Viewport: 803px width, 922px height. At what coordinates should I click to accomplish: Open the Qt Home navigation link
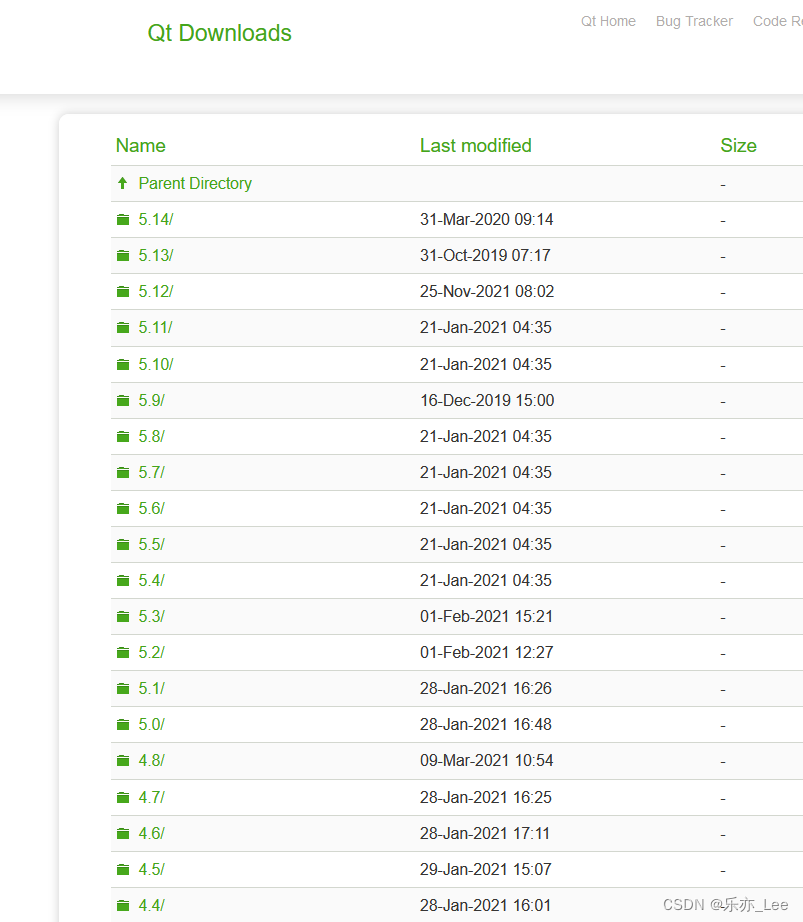click(608, 21)
